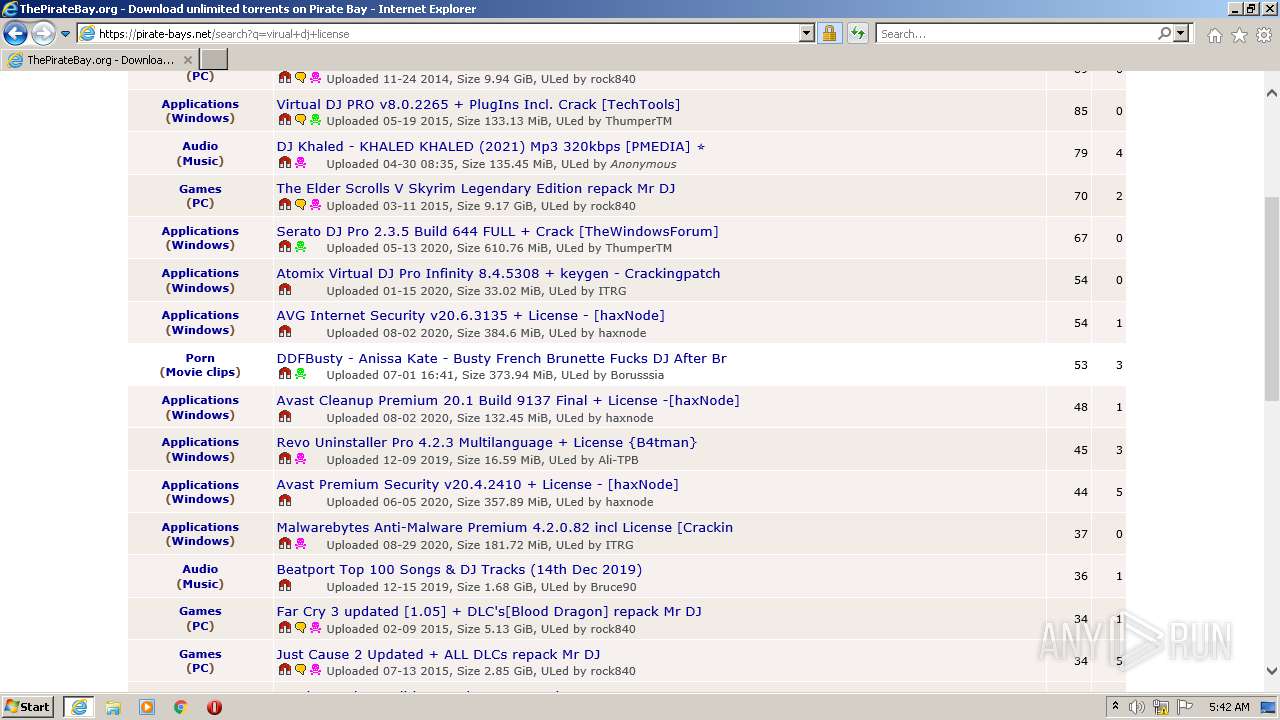Viewport: 1280px width, 720px height.
Task: Open comments bubble on the Skyrim Legendary Edition row
Action: 300,205
